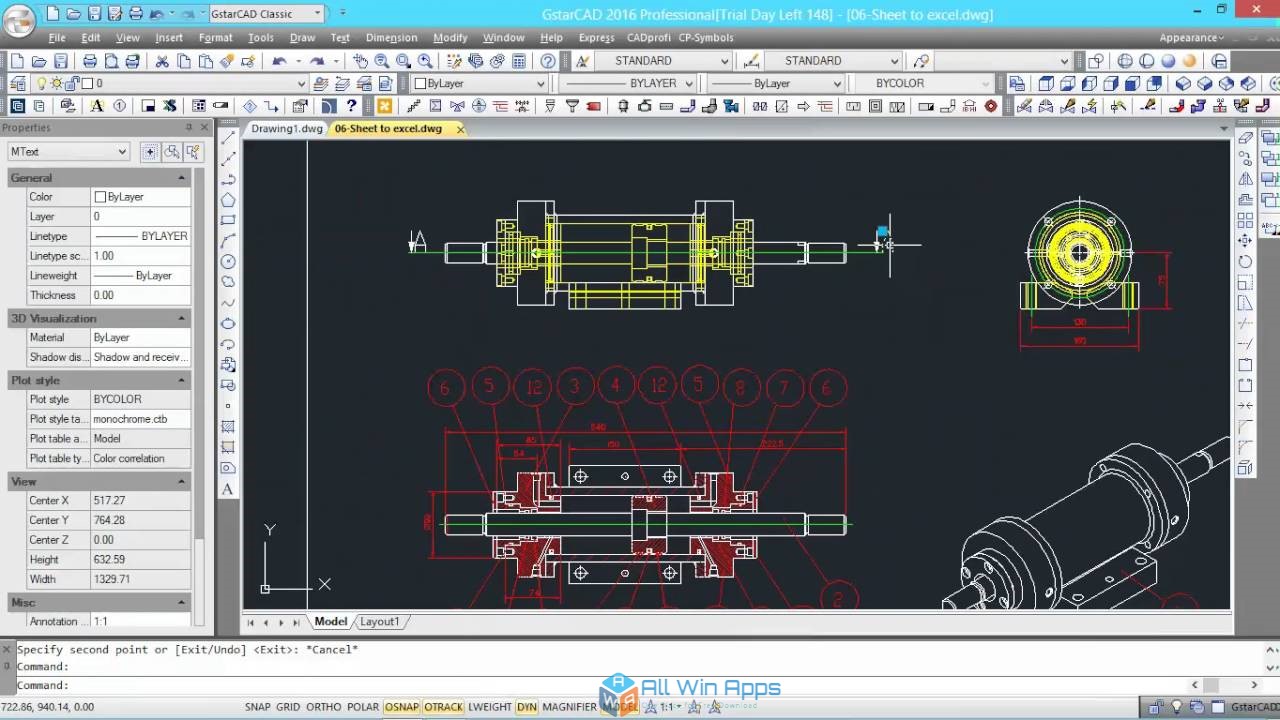Select the Polygon draw tool

(x=228, y=200)
